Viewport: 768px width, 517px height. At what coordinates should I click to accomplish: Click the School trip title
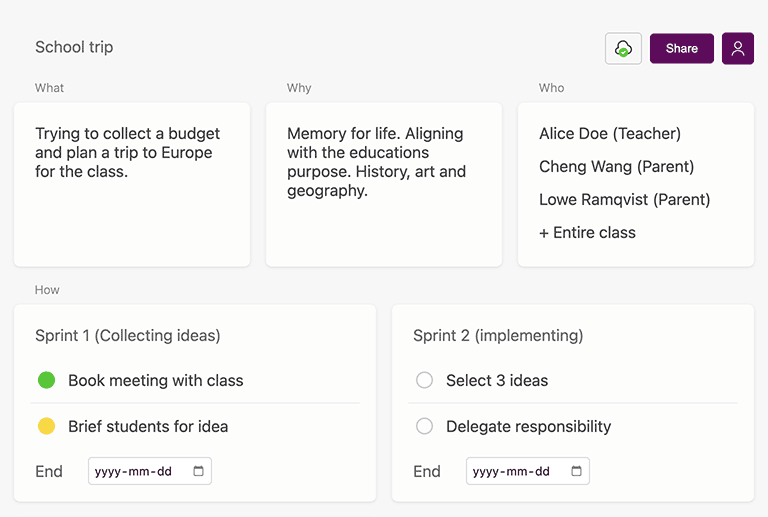pyautogui.click(x=74, y=47)
